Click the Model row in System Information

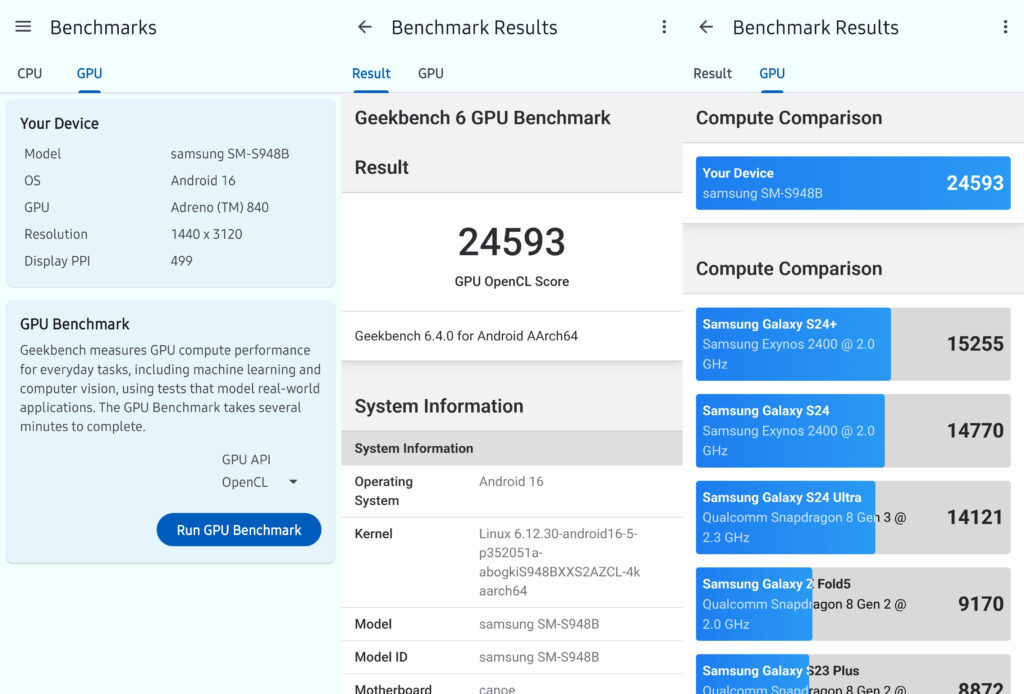512,623
